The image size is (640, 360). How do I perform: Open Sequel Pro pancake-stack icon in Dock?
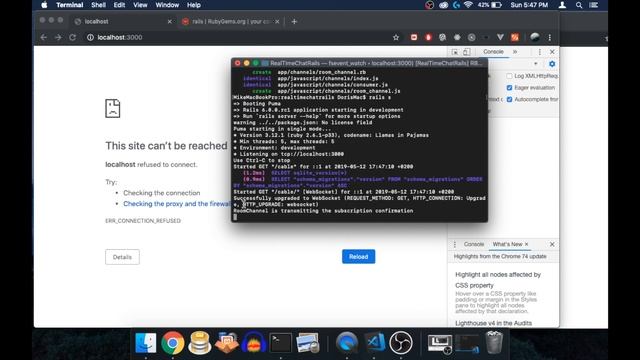200,342
